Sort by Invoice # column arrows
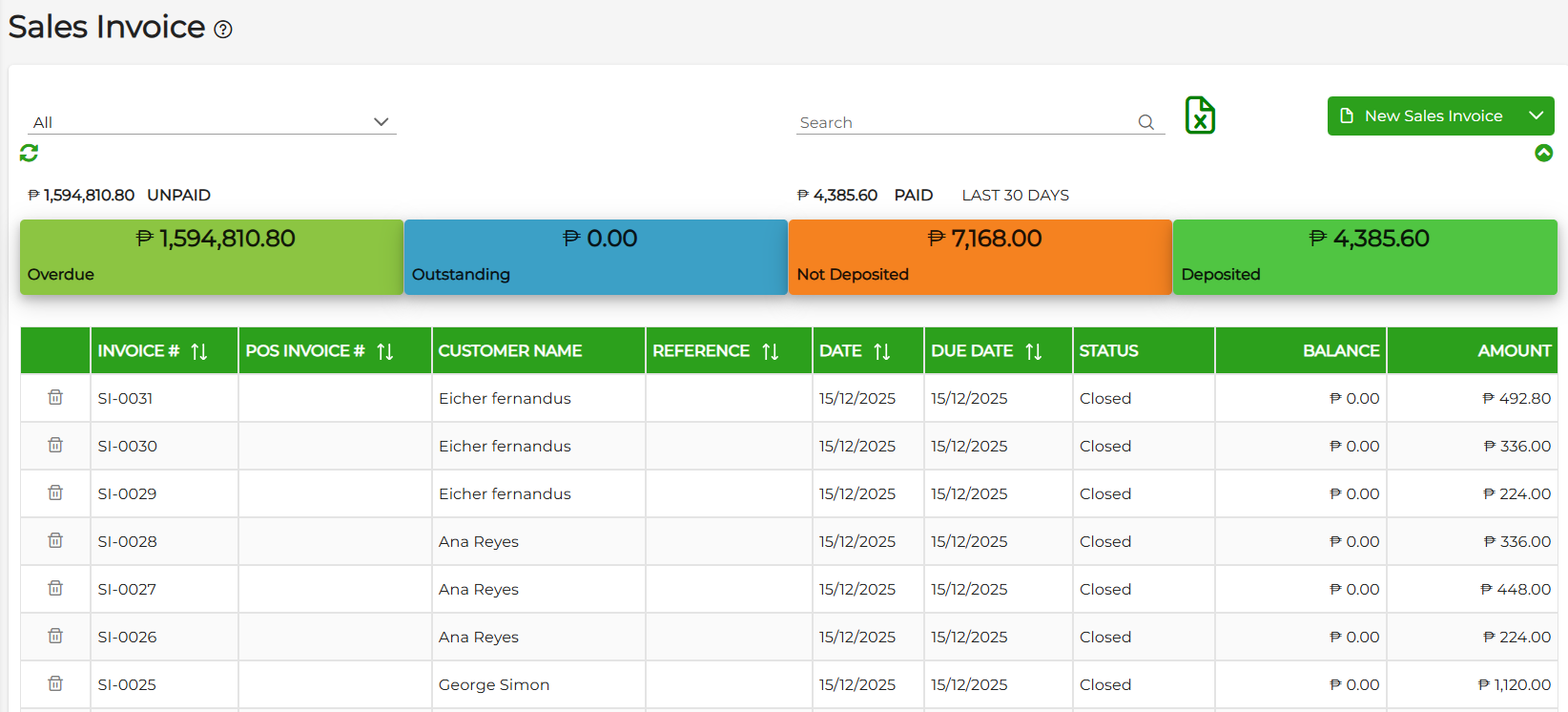The height and width of the screenshot is (712, 1568). click(x=198, y=351)
